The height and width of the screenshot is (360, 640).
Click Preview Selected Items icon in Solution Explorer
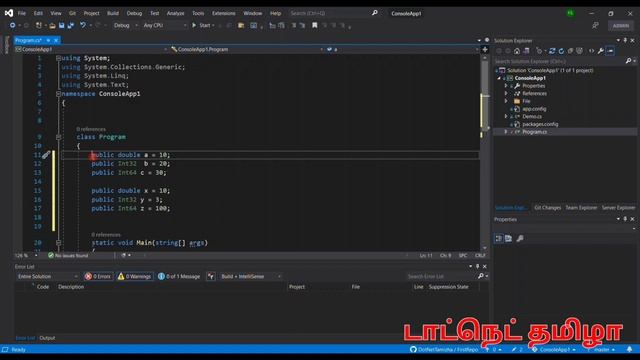pyautogui.click(x=610, y=51)
